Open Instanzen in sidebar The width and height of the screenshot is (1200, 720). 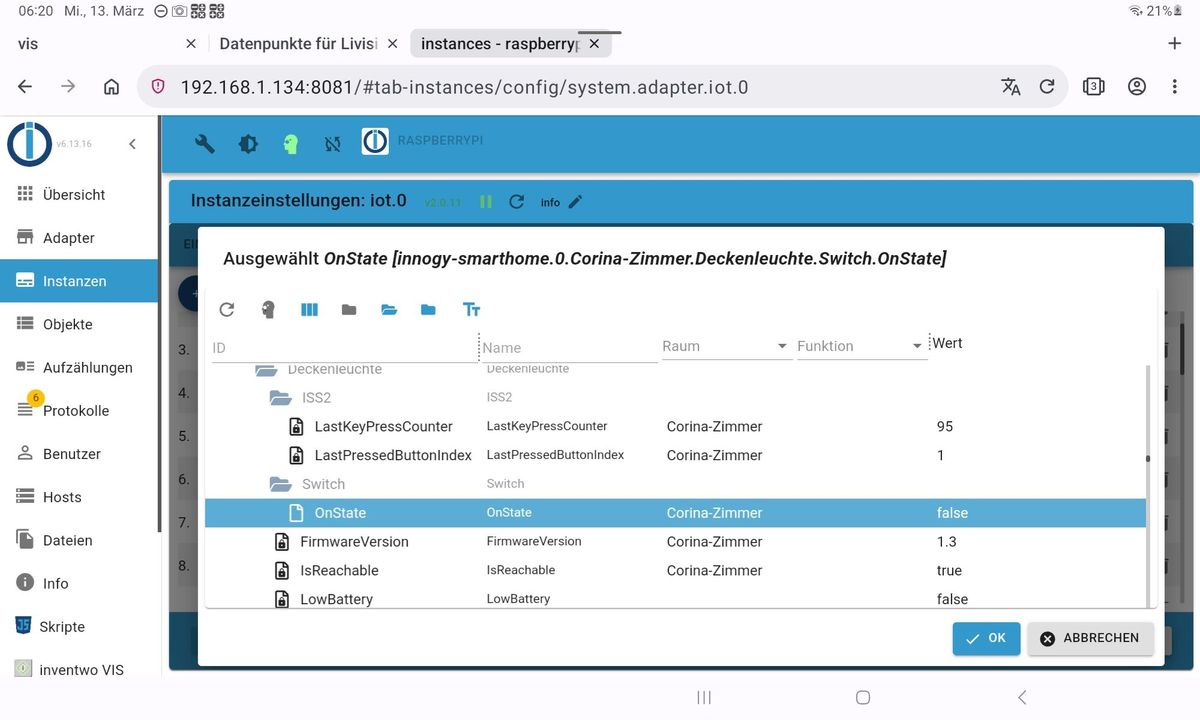[x=79, y=281]
